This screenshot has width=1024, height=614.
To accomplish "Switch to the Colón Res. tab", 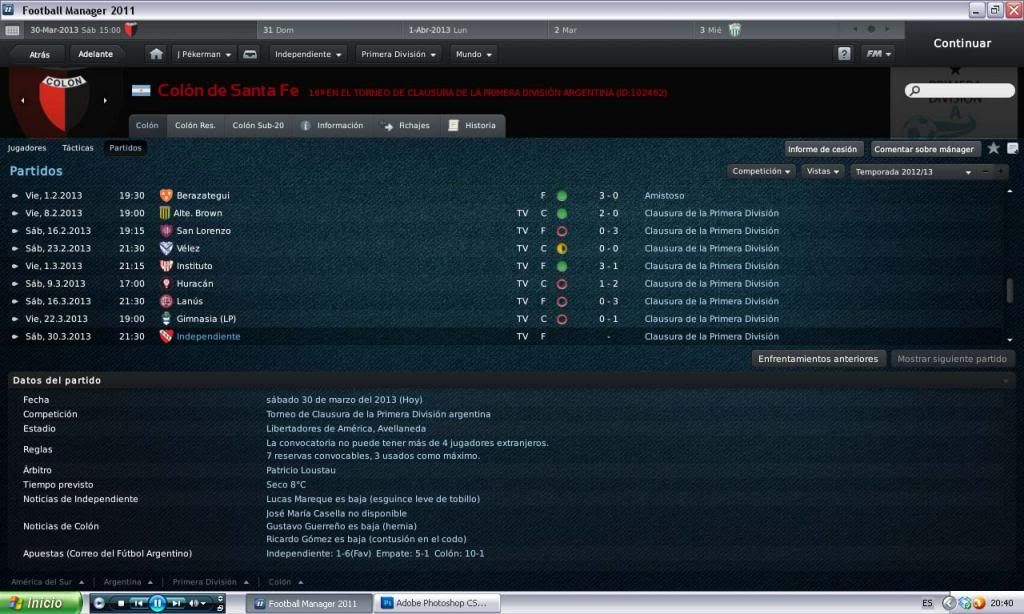I will (x=195, y=125).
